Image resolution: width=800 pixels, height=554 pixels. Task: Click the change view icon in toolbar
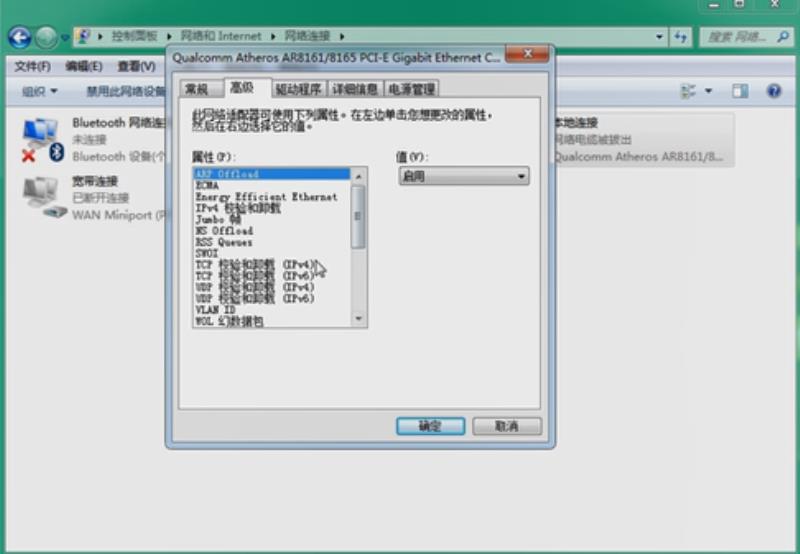click(x=688, y=91)
